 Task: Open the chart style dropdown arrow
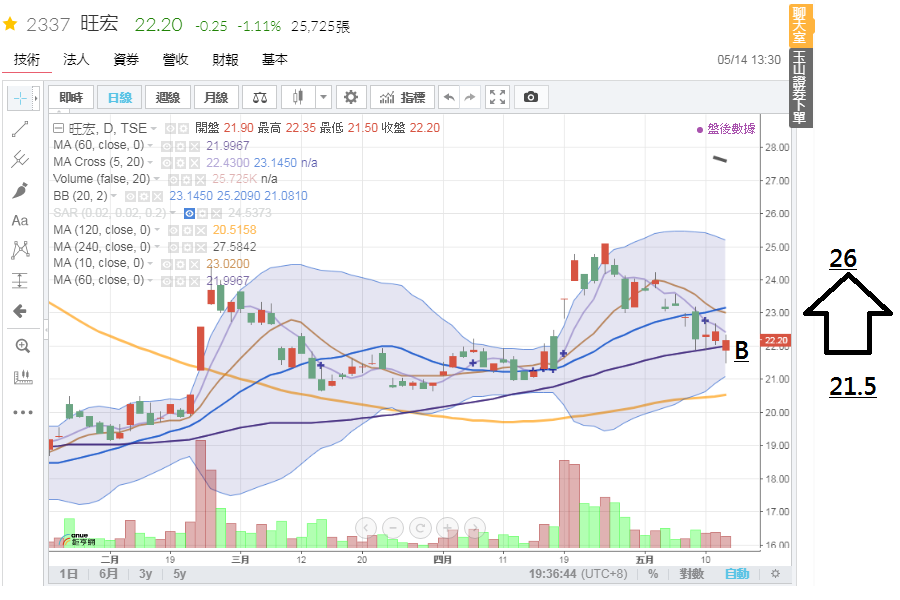coord(324,97)
